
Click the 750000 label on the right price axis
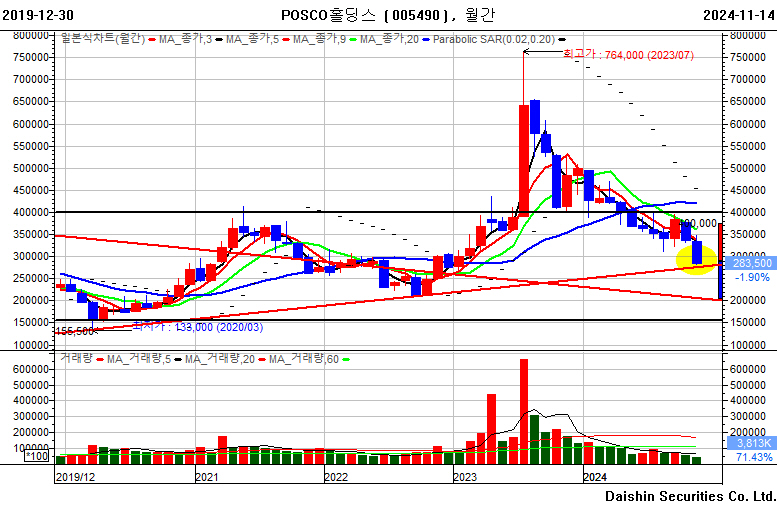click(748, 57)
